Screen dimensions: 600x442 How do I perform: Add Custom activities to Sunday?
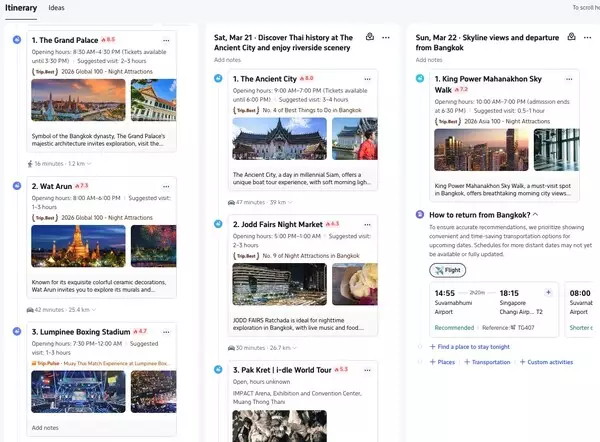[549, 362]
